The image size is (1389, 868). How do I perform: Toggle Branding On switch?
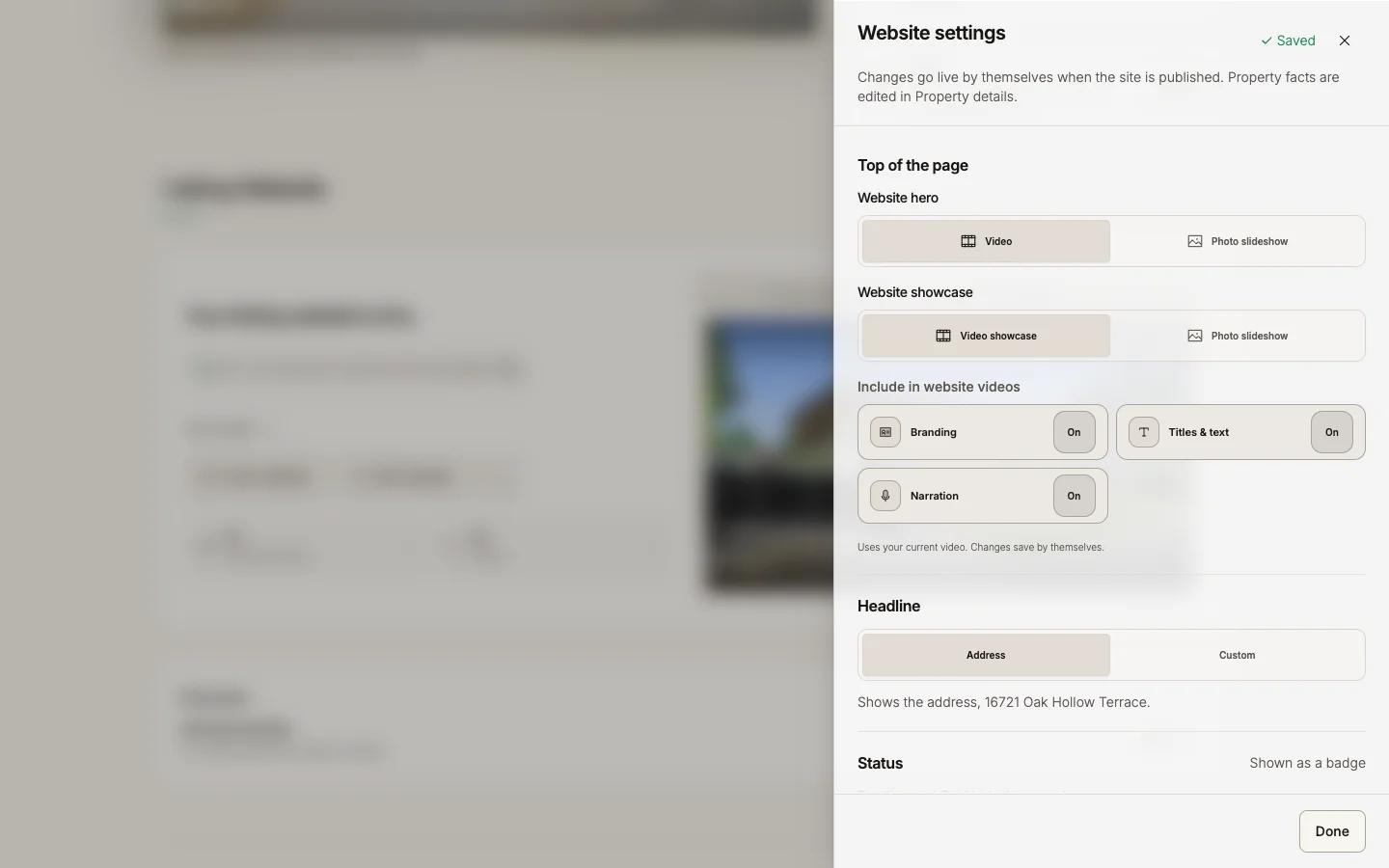pos(1074,432)
